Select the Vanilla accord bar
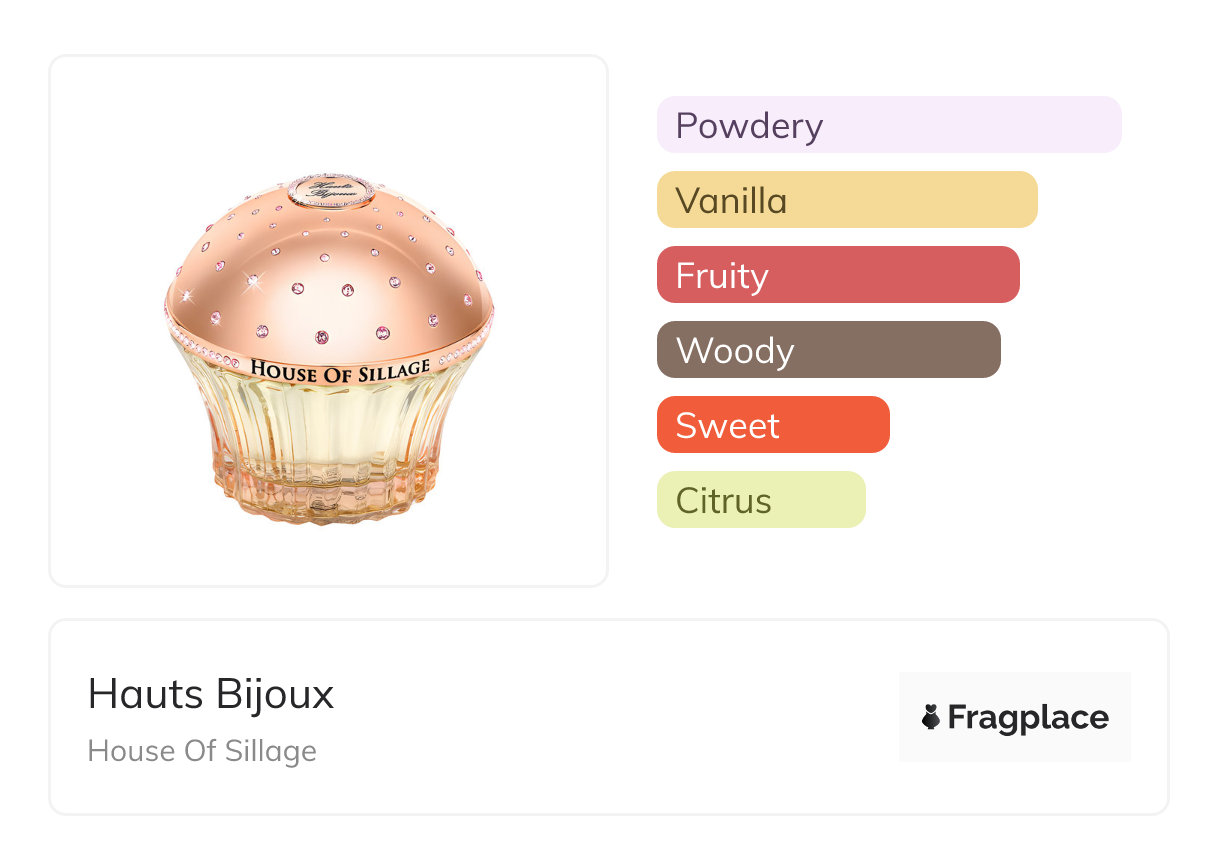Screen dimensions: 1218x864 tap(846, 200)
